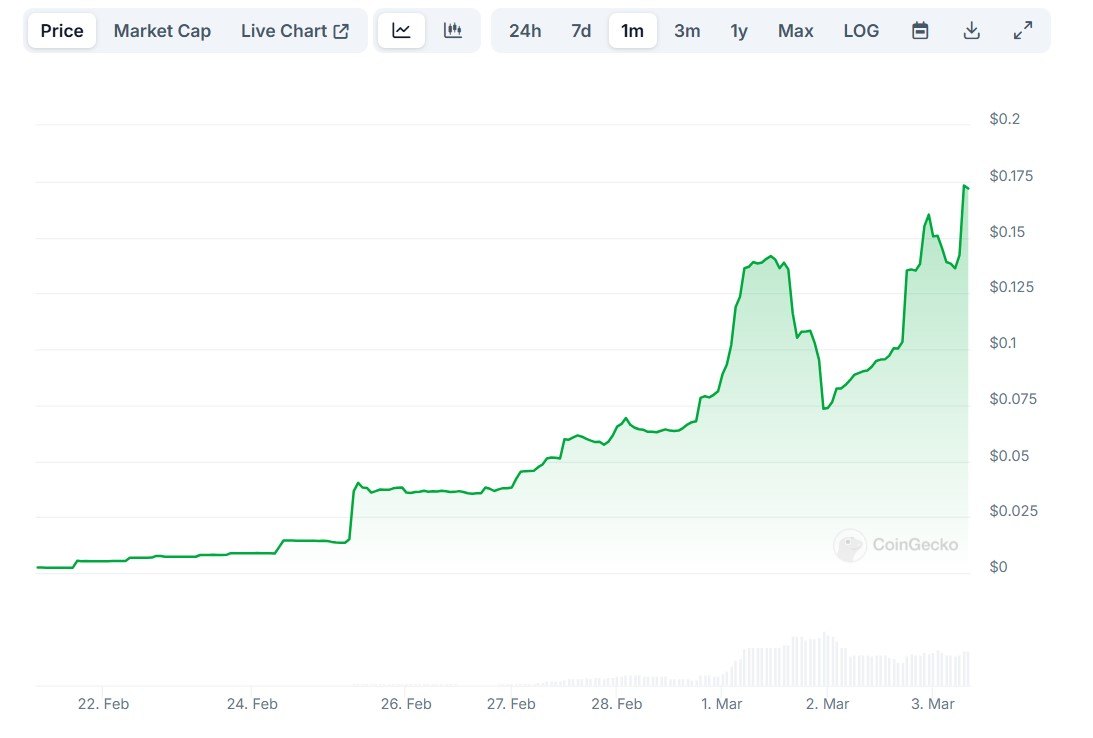The height and width of the screenshot is (738, 1093).
Task: Click the tallest volume bar near 2. Mar
Action: point(825,659)
